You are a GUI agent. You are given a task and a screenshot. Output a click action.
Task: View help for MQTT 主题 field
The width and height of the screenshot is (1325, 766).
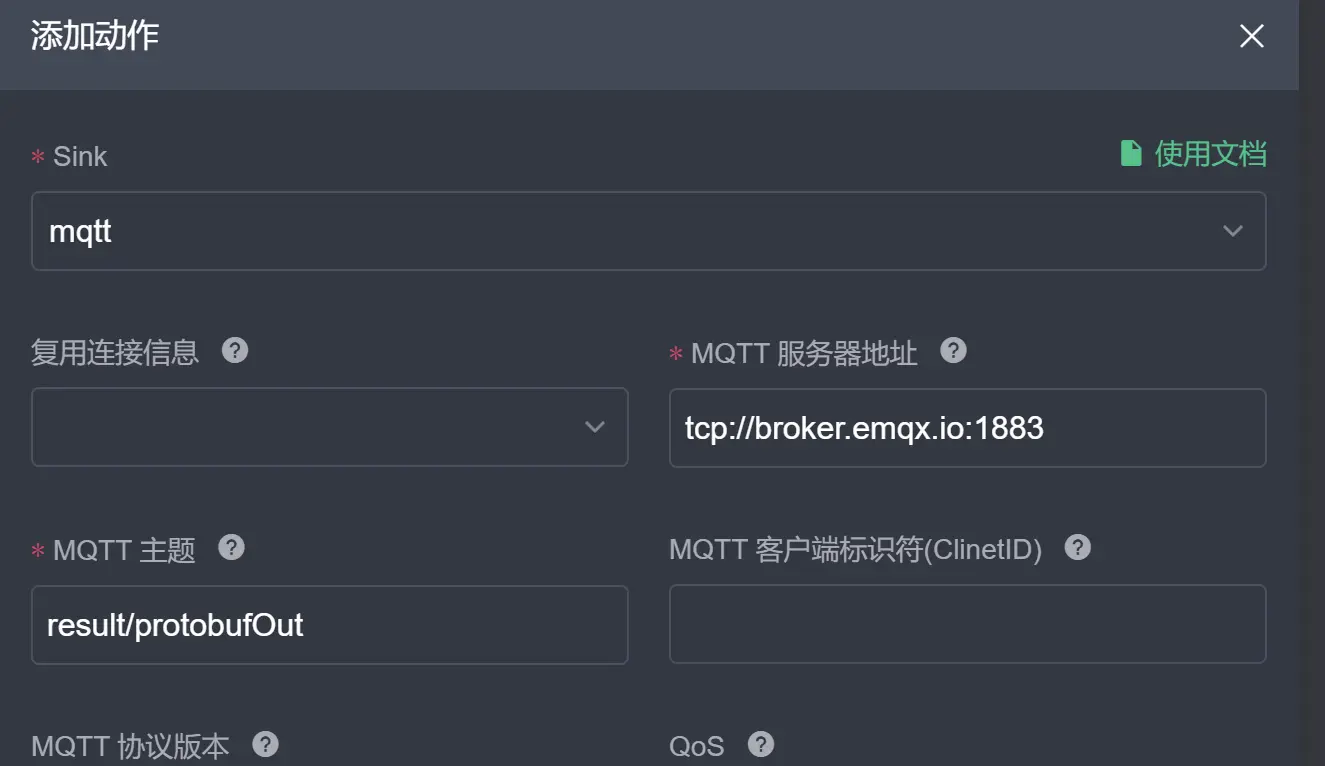tap(231, 548)
